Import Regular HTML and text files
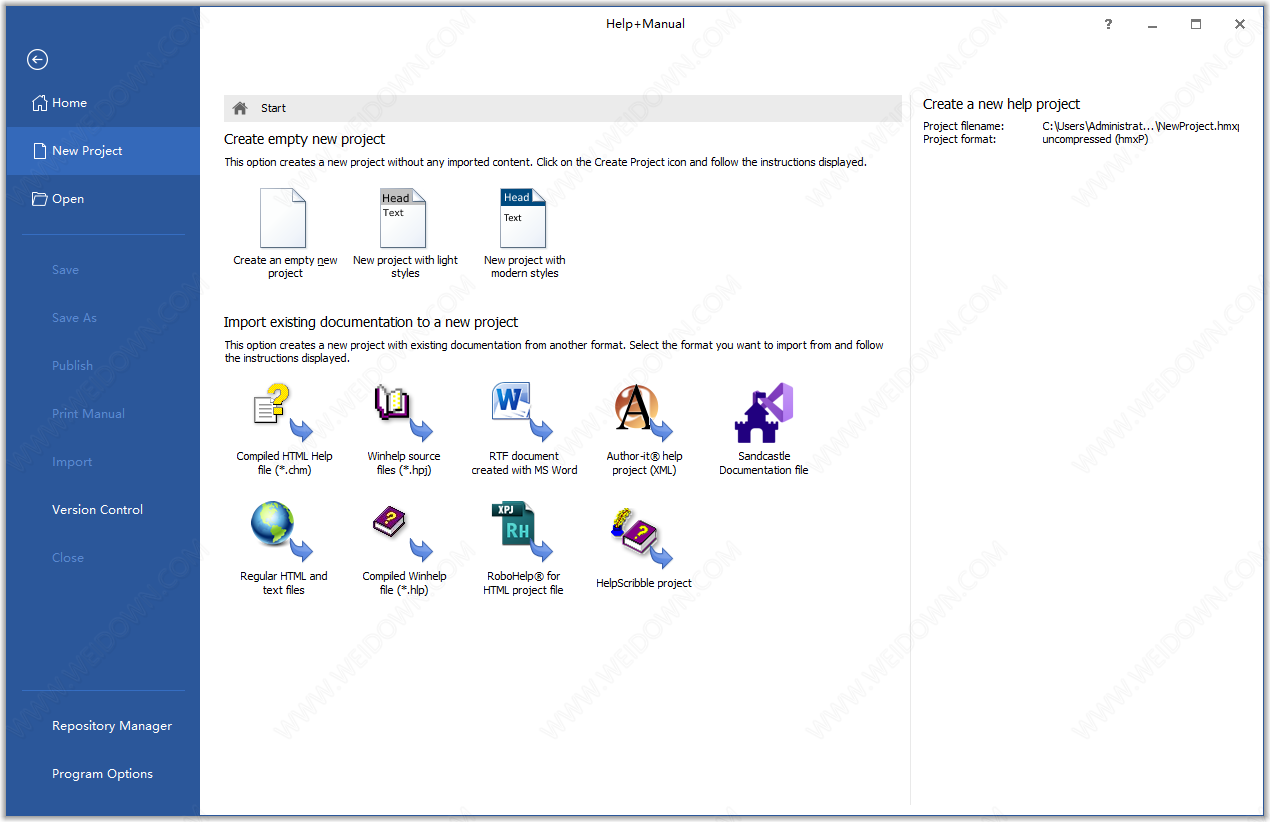 [283, 532]
